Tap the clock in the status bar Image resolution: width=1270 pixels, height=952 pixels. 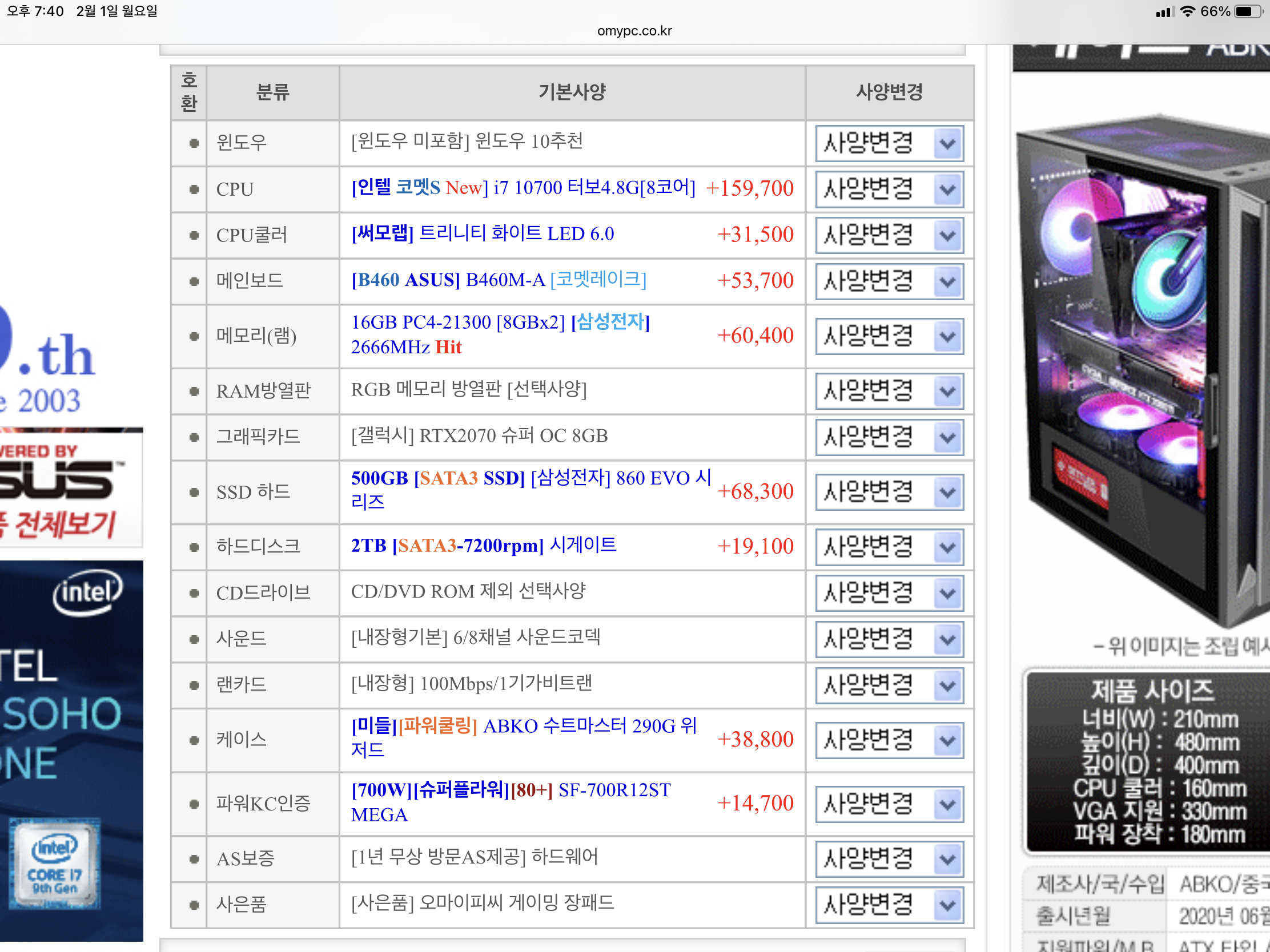coord(35,11)
